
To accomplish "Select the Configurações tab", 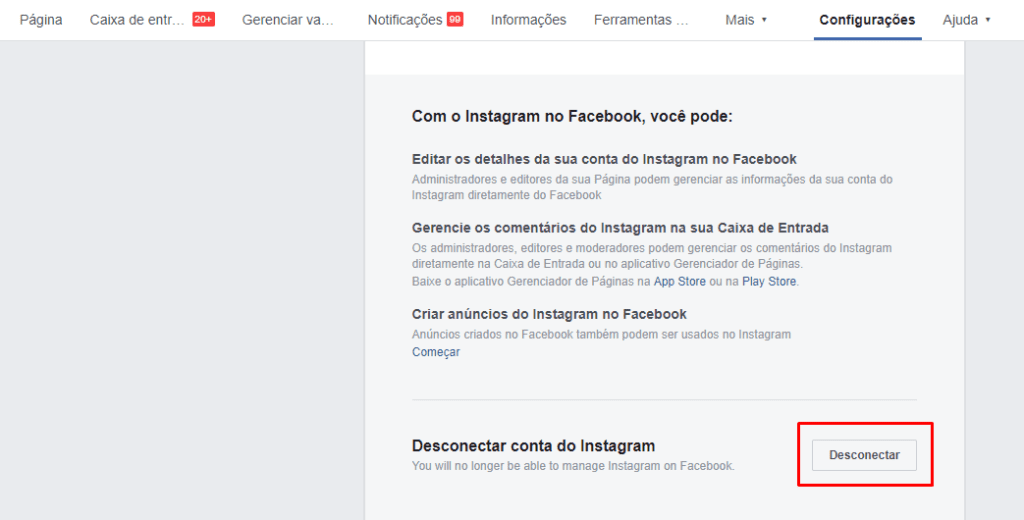I will point(867,20).
